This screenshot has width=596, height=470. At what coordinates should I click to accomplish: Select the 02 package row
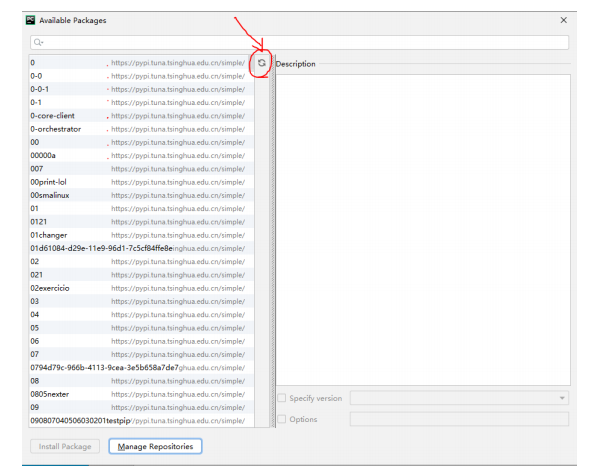tap(141, 262)
